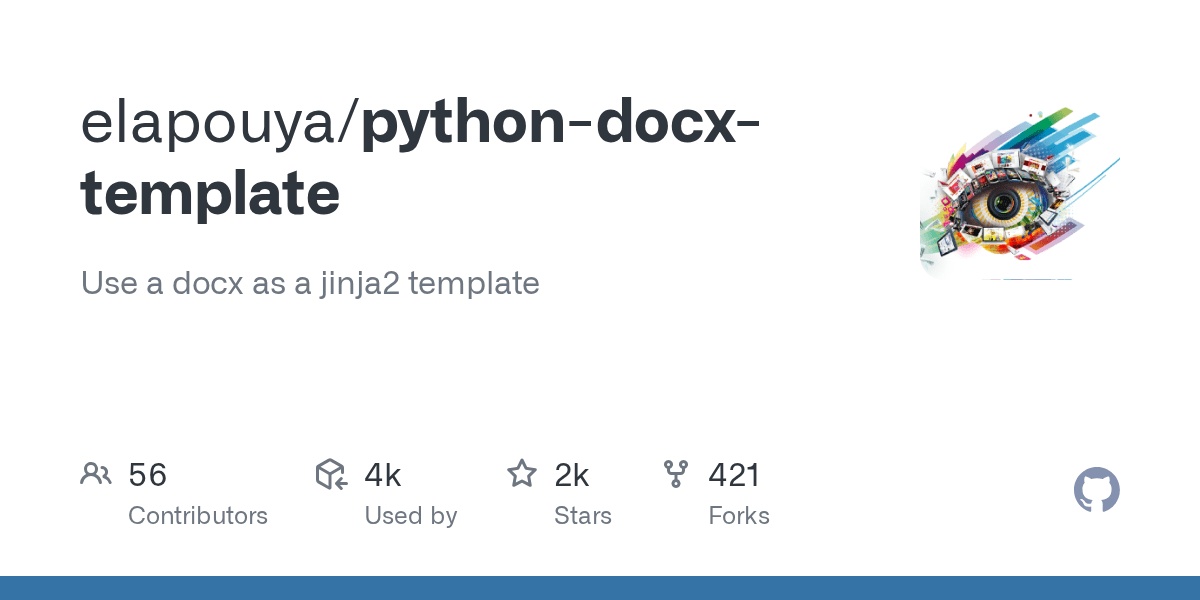Click the blue language bar at bottom
The image size is (1200, 600).
coord(600,588)
